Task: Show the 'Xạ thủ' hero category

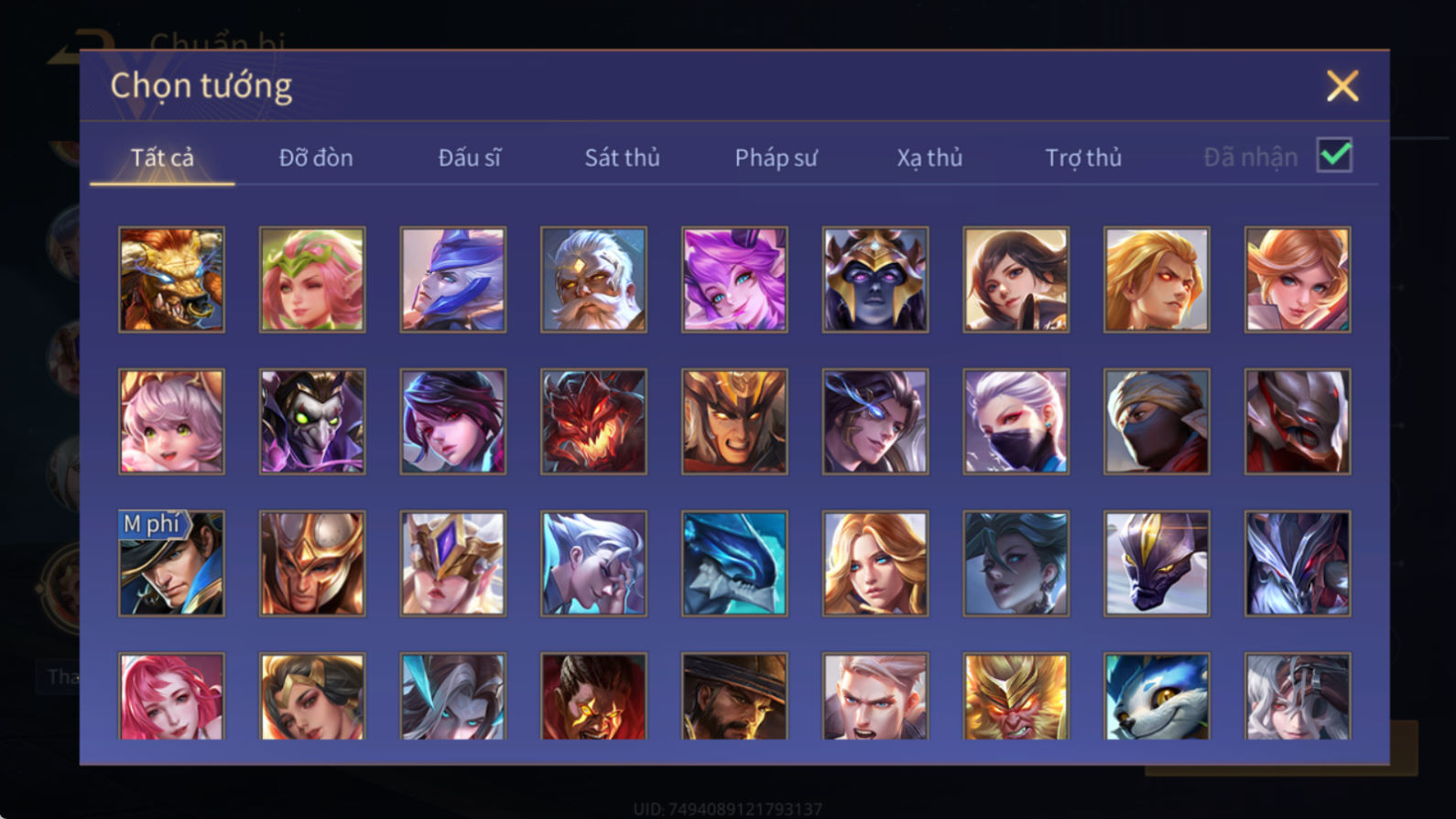Action: pos(929,158)
